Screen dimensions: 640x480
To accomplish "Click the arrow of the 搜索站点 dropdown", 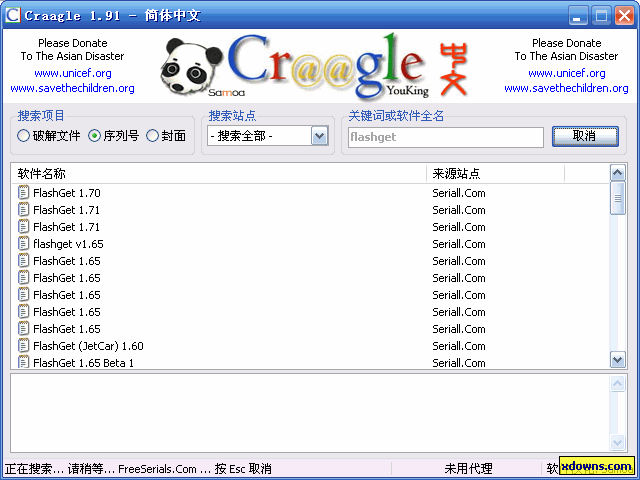I will point(320,136).
